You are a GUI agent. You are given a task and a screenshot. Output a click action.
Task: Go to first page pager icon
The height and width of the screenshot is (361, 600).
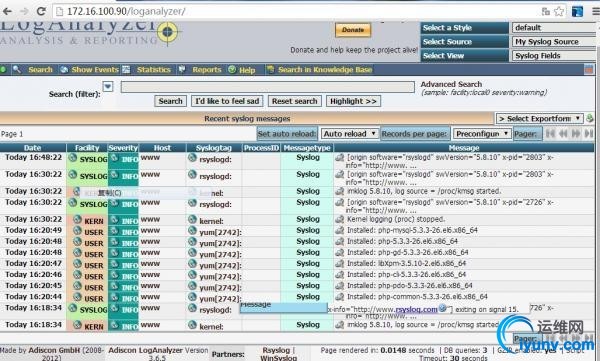click(550, 134)
